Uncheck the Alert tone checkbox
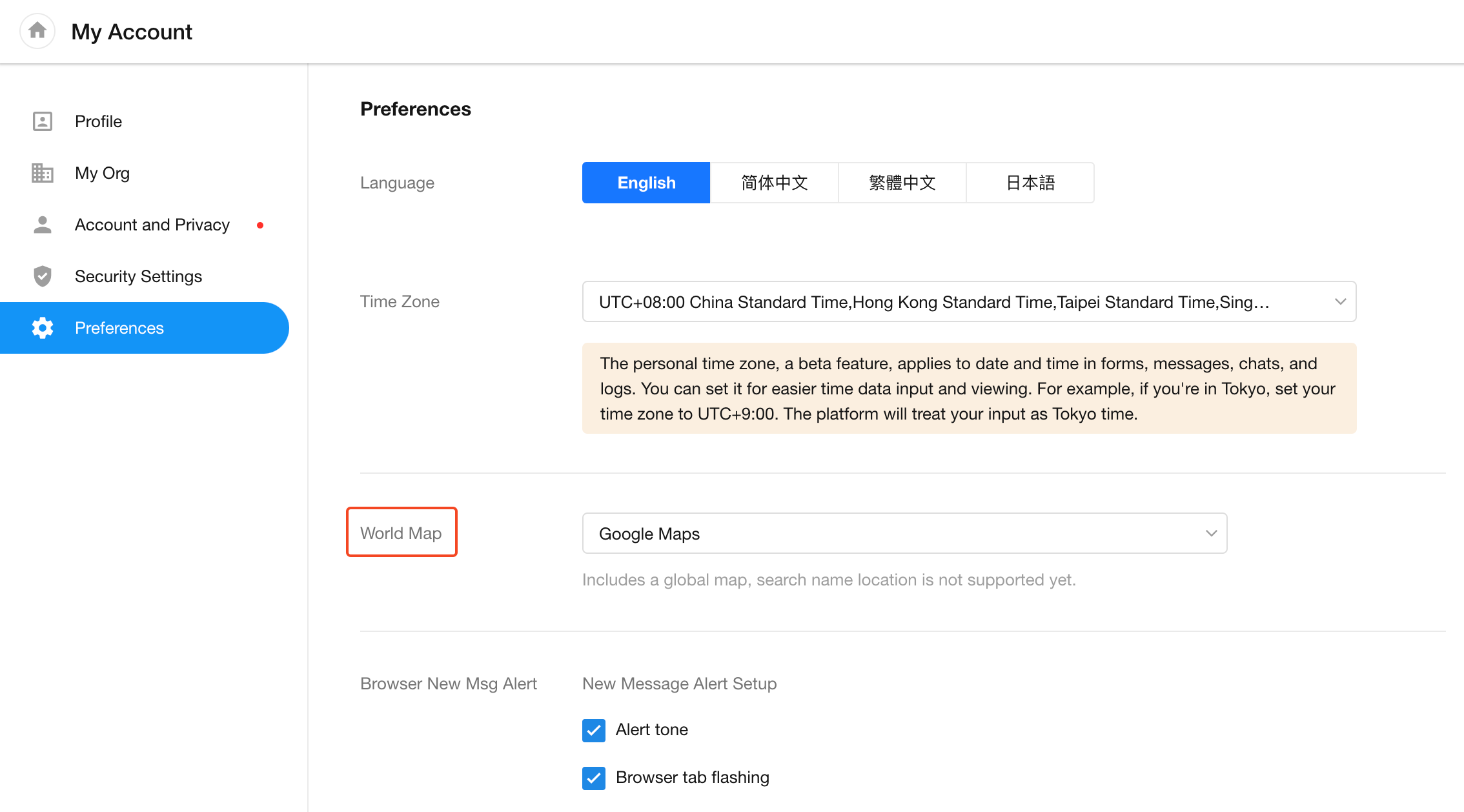This screenshot has height=812, width=1464. [594, 730]
